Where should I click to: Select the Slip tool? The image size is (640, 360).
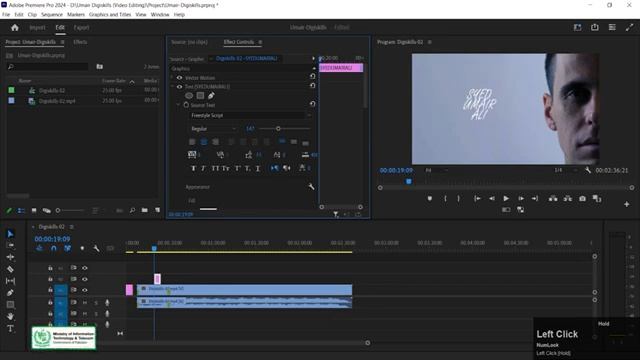pyautogui.click(x=10, y=281)
